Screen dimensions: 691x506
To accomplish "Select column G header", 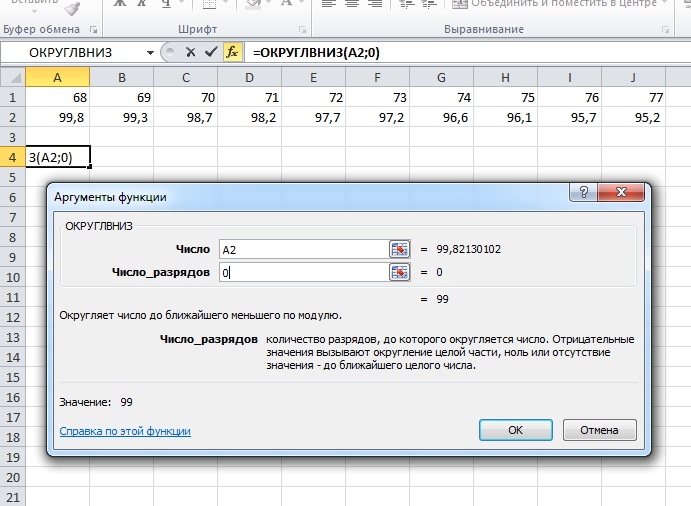I will coord(441,78).
